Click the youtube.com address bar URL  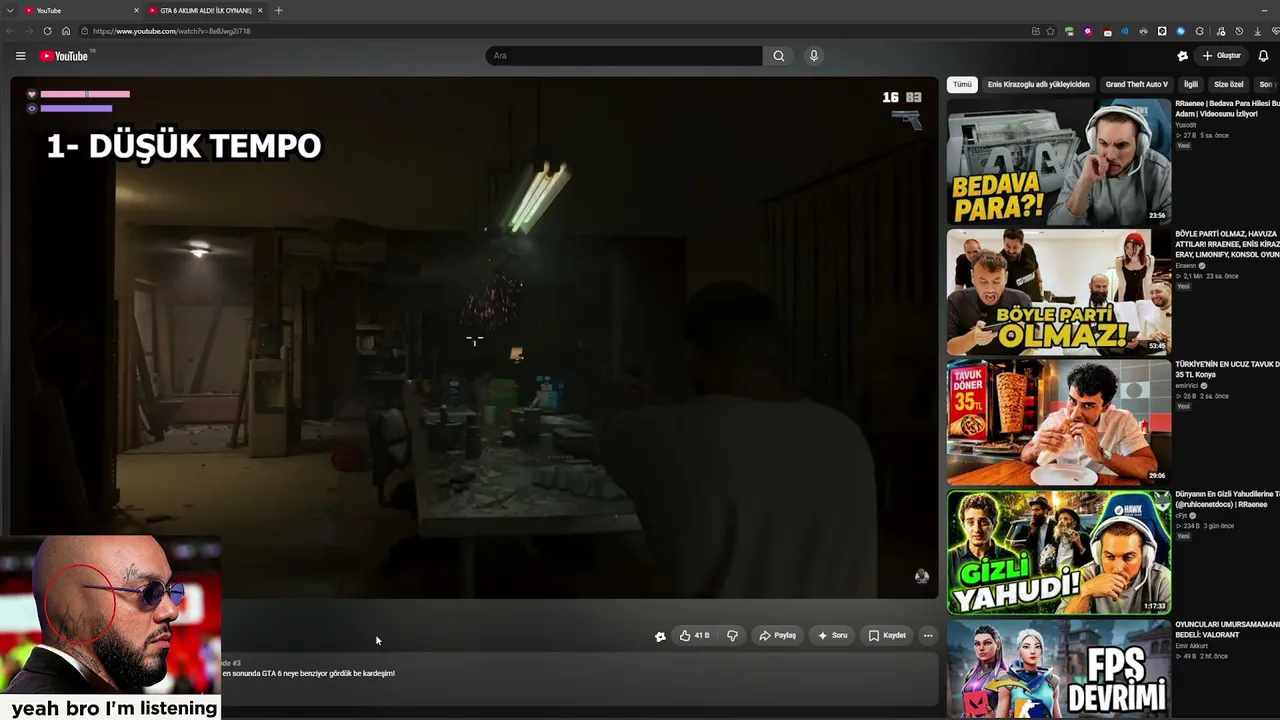coord(171,31)
